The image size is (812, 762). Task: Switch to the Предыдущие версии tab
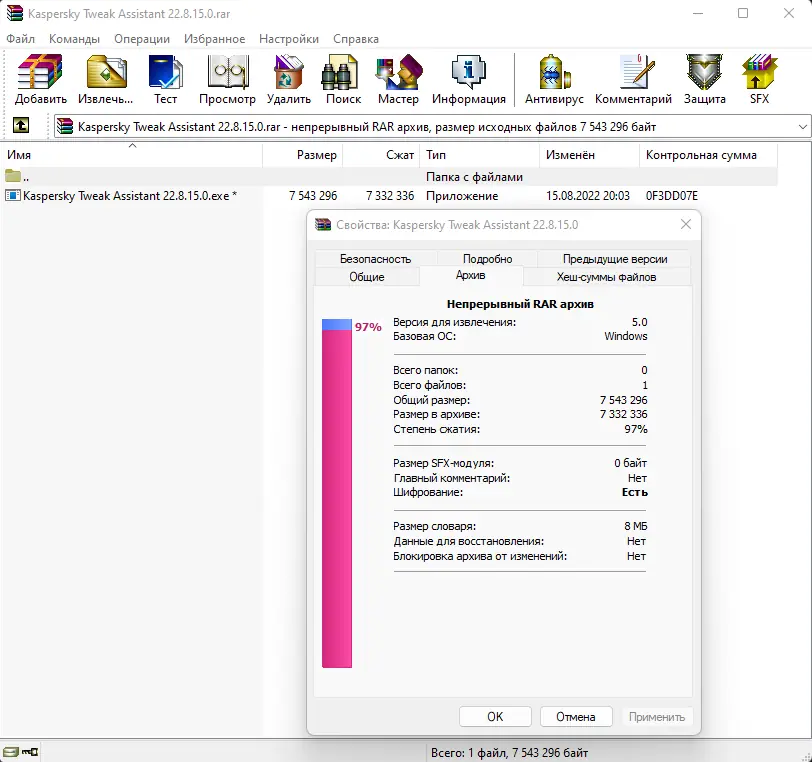pos(615,258)
